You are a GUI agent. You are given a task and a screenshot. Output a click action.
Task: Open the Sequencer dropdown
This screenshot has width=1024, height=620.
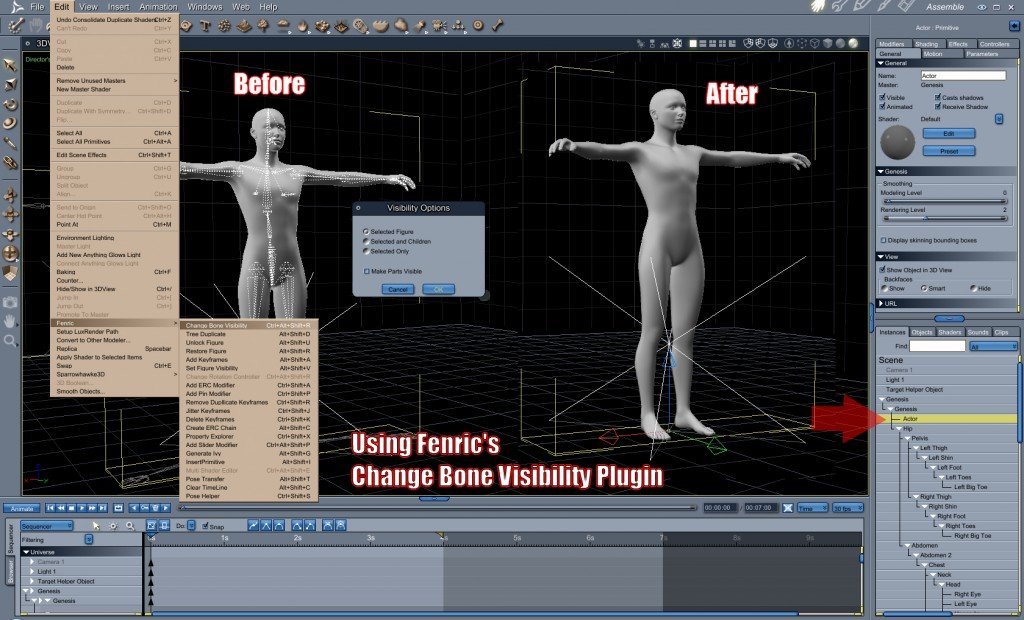click(46, 526)
